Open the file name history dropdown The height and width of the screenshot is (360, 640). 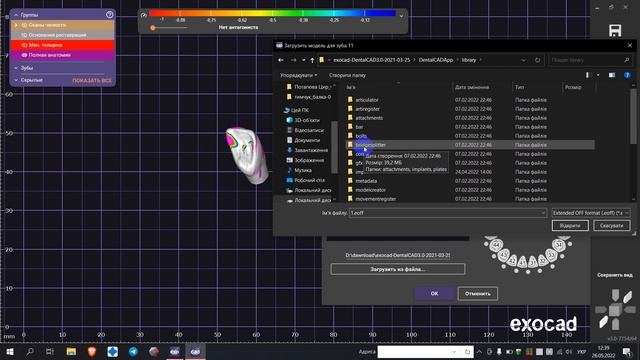542,213
